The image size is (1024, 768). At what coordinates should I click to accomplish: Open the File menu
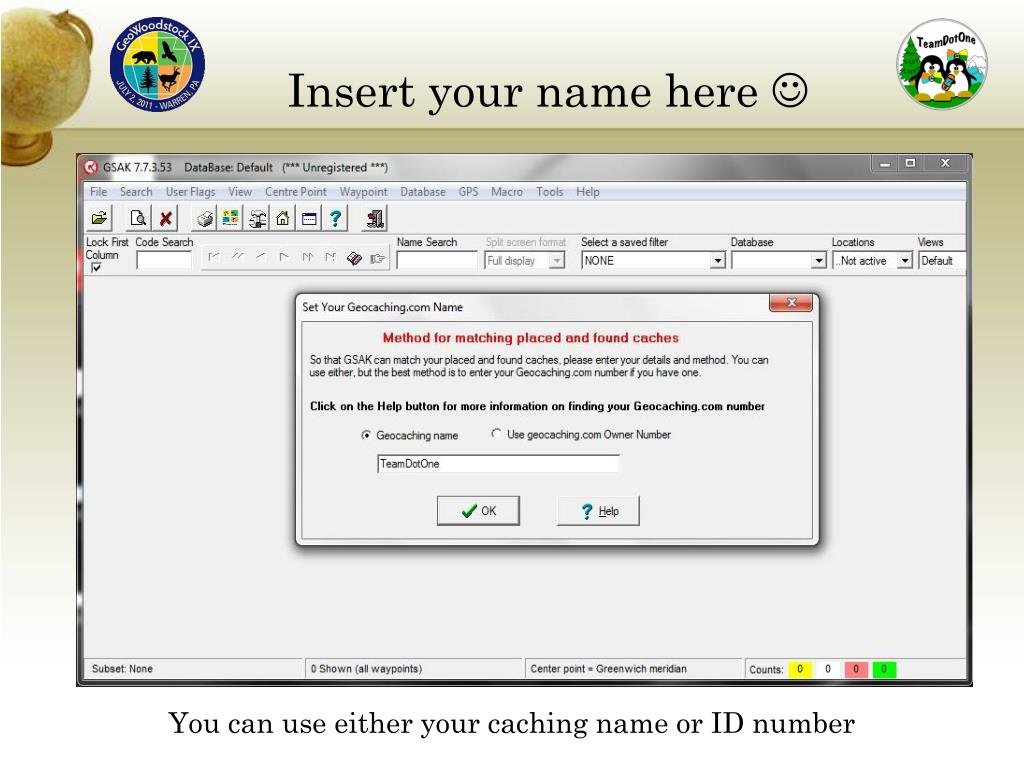click(99, 192)
